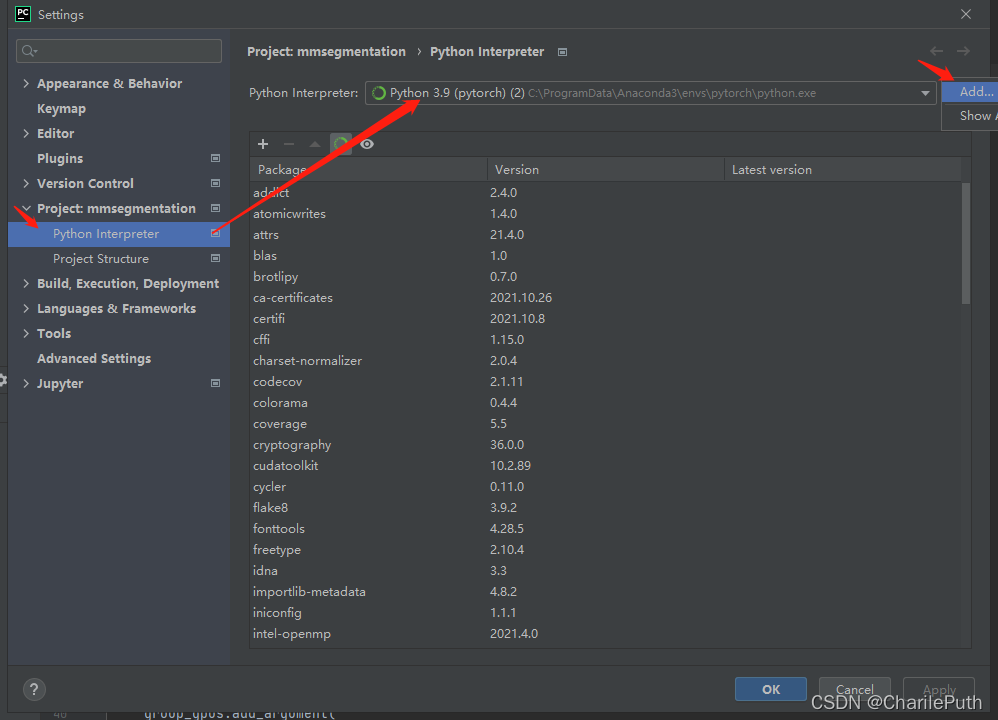Viewport: 998px width, 720px height.
Task: Toggle show early releases eye icon
Action: (x=367, y=144)
